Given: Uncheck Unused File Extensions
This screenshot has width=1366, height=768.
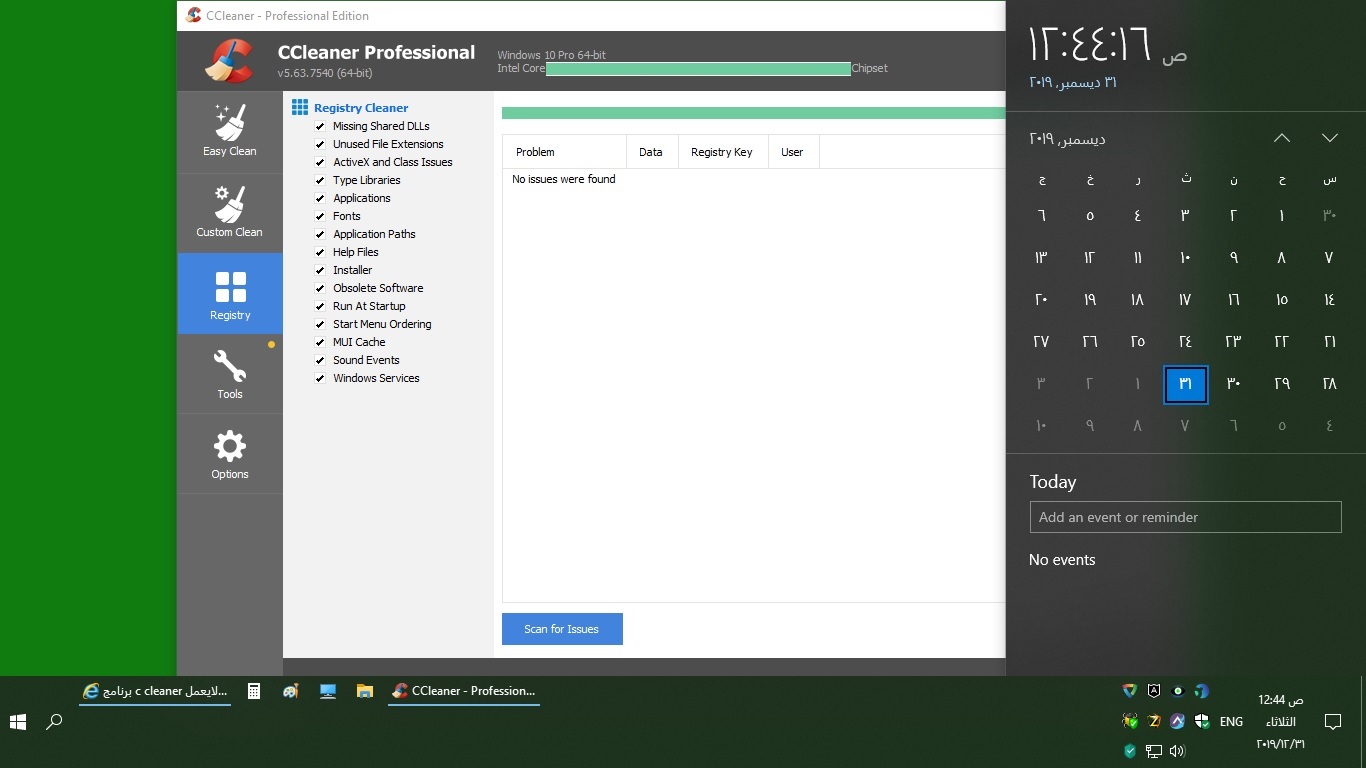Looking at the screenshot, I should pos(320,144).
